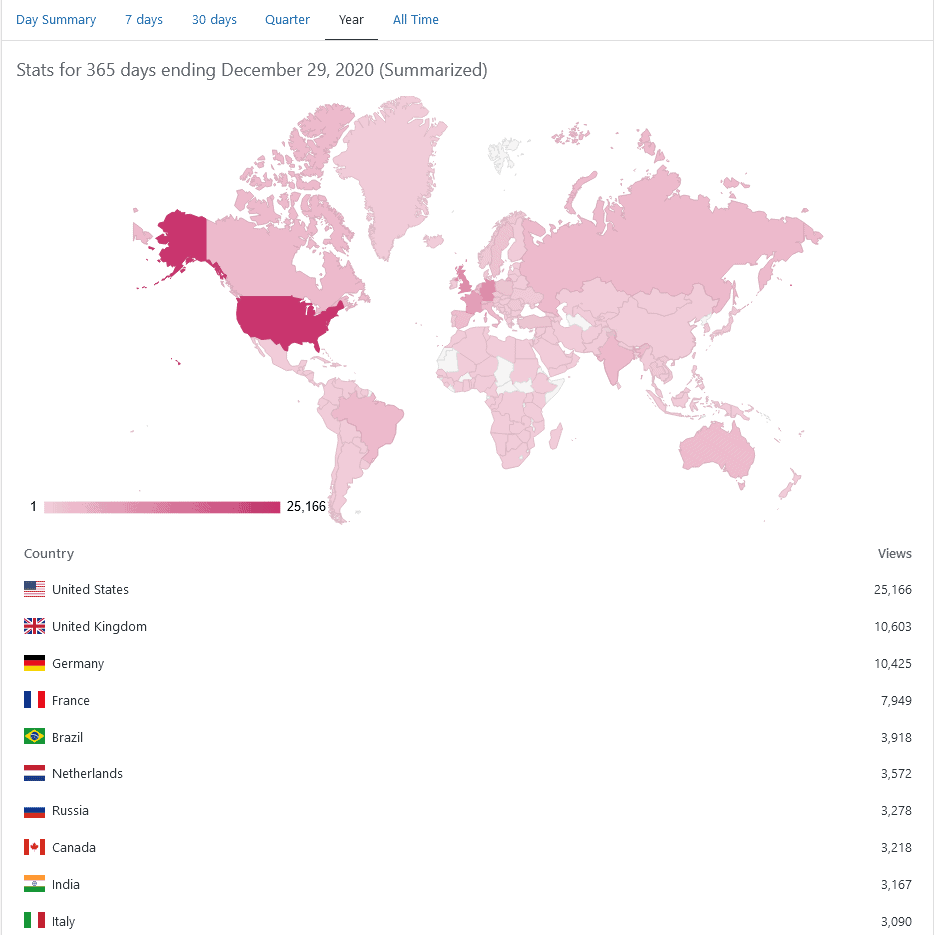The image size is (934, 935).
Task: Select the Quarter tab
Action: pyautogui.click(x=287, y=20)
